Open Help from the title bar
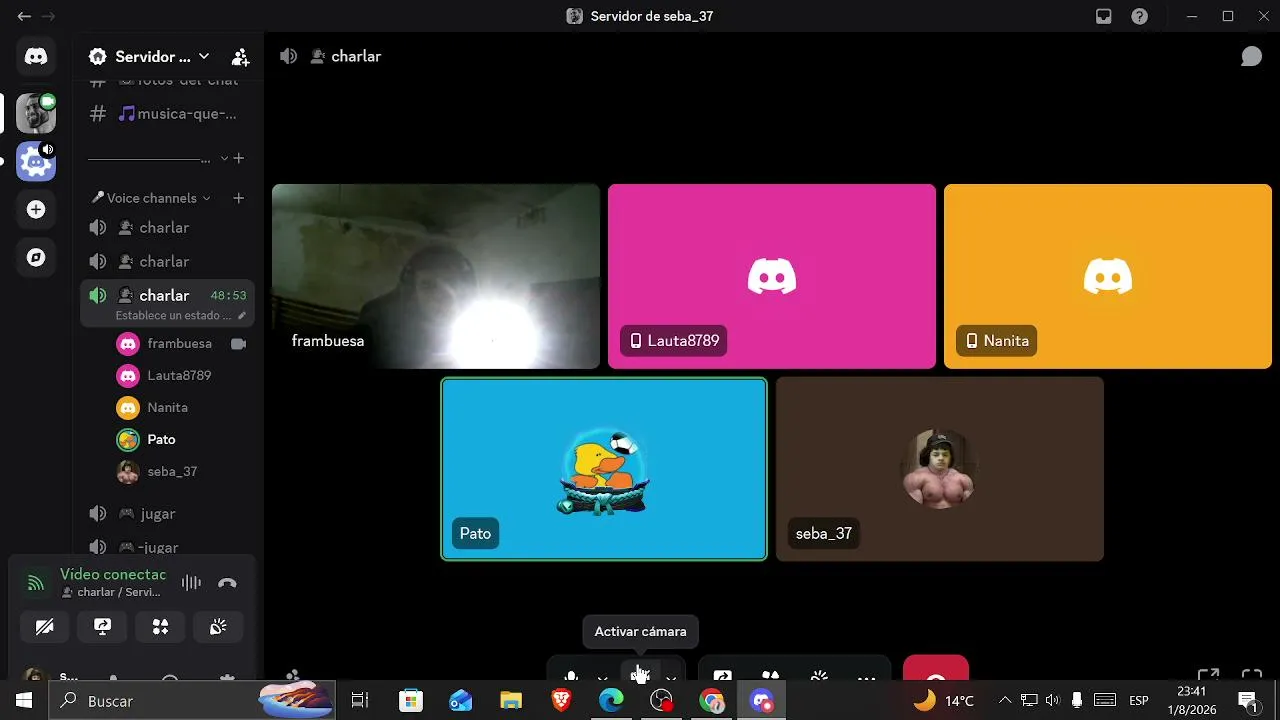Viewport: 1280px width, 720px height. [1139, 16]
